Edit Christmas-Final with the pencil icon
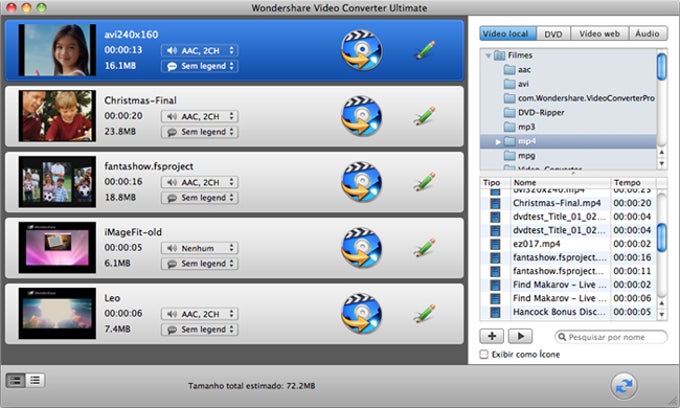The image size is (680, 408). tap(425, 115)
